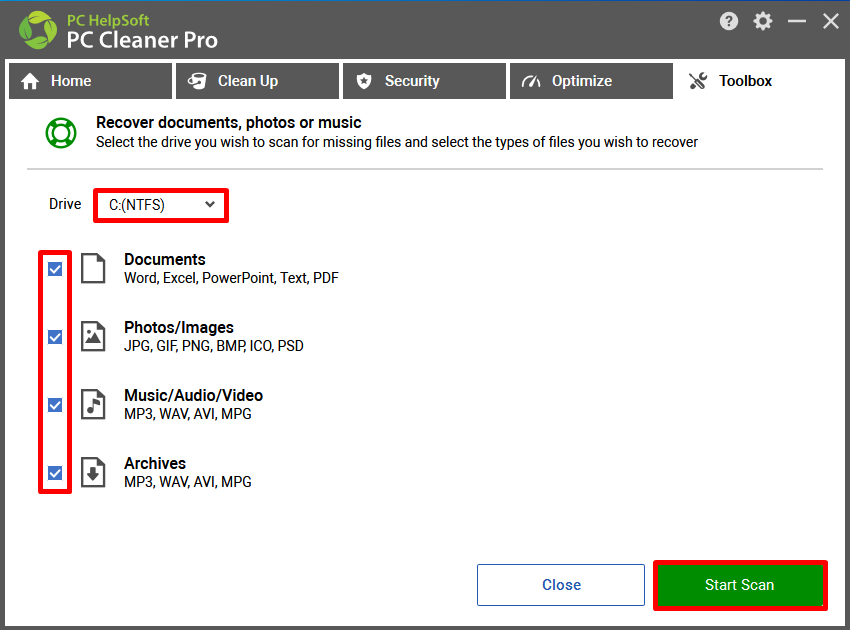Uncheck the Archives checkbox

point(55,473)
